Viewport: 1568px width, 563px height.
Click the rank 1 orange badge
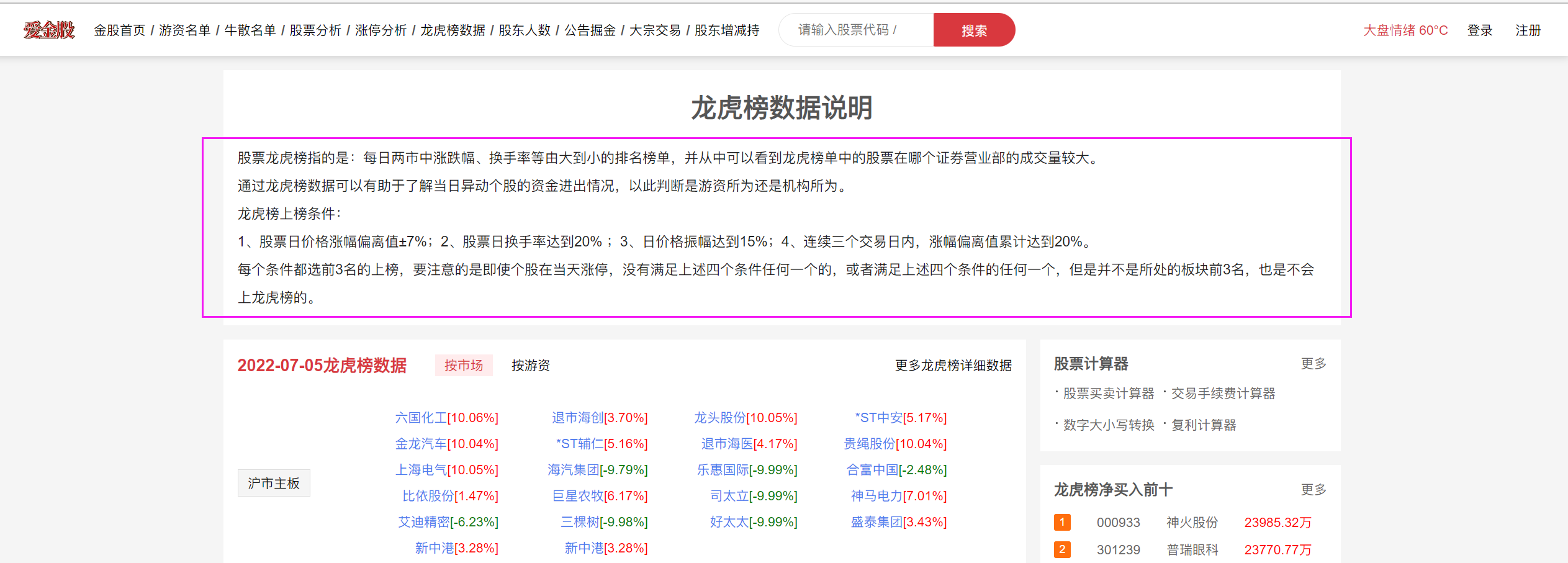tap(1062, 522)
